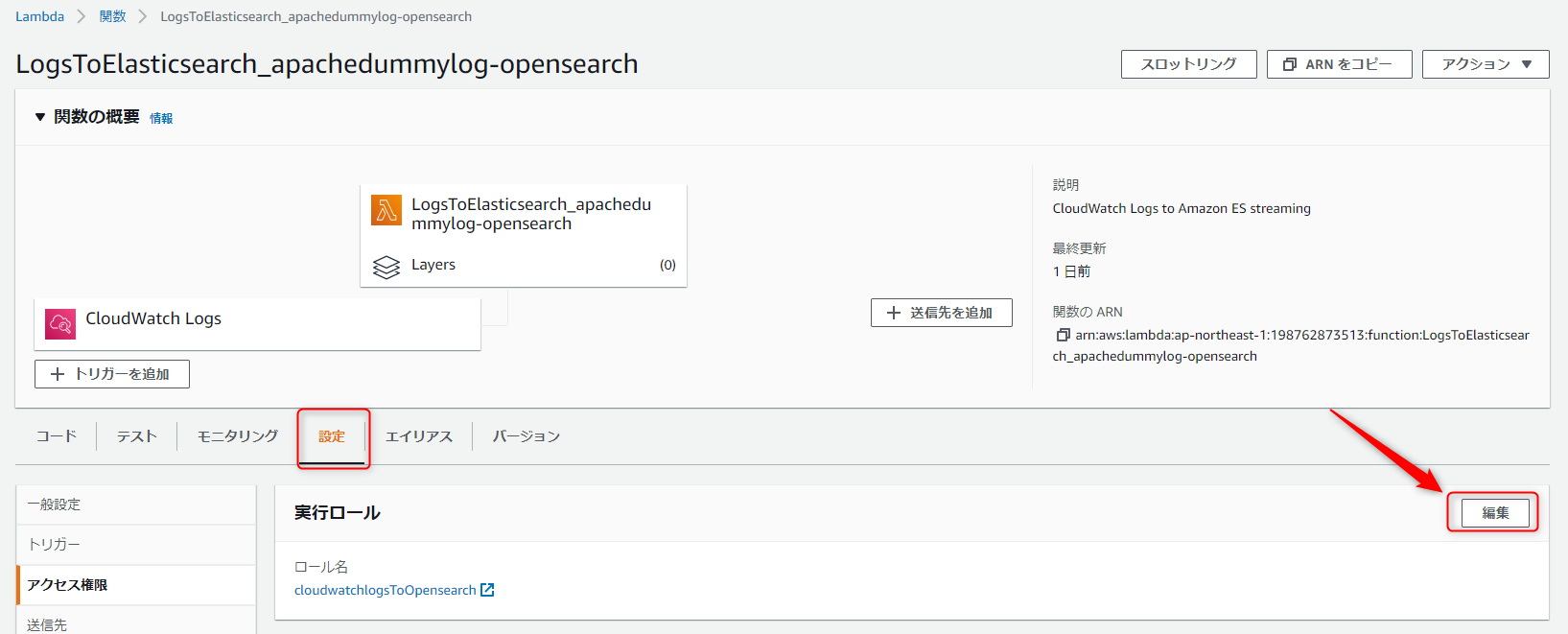Open role cloudwatchlogsToOpensearch external link icon
1568x634 pixels.
click(487, 590)
